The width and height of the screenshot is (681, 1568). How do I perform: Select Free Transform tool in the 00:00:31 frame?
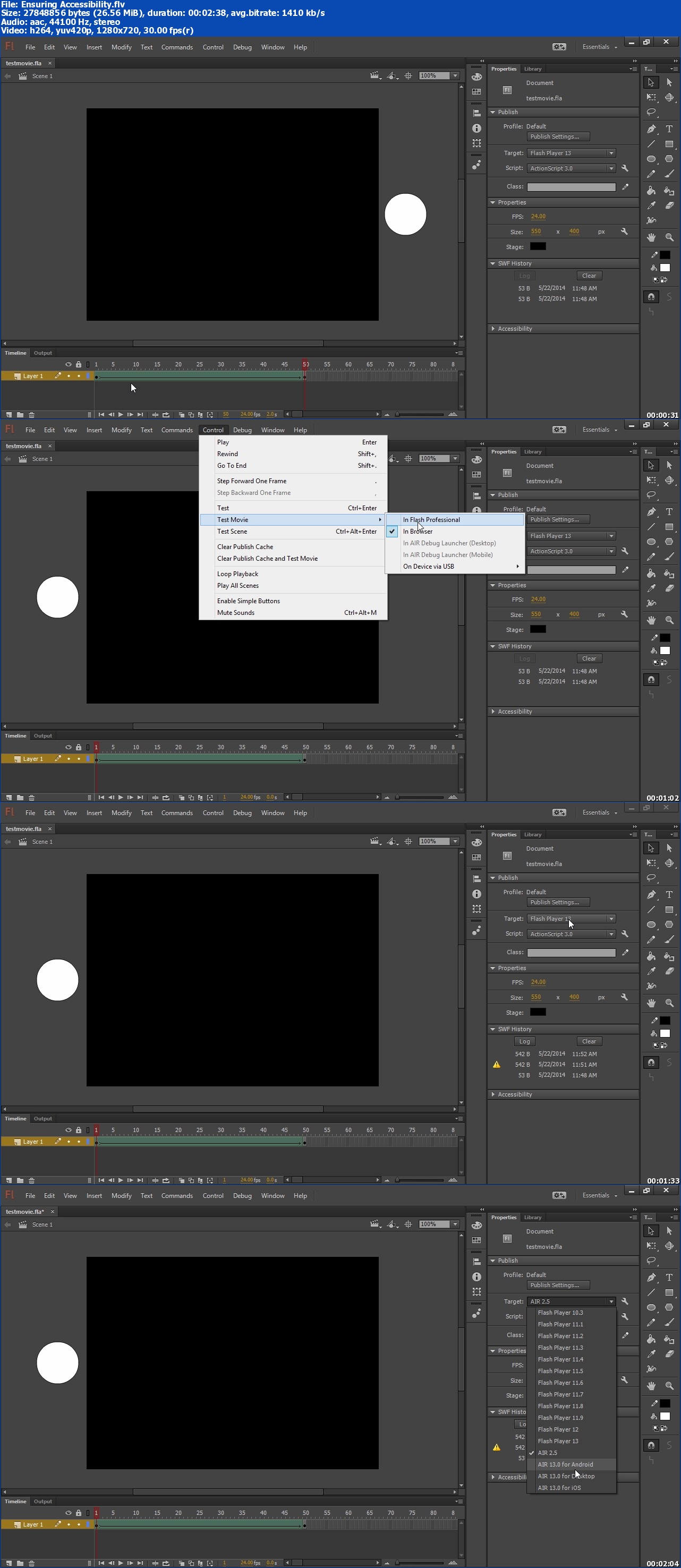point(651,97)
